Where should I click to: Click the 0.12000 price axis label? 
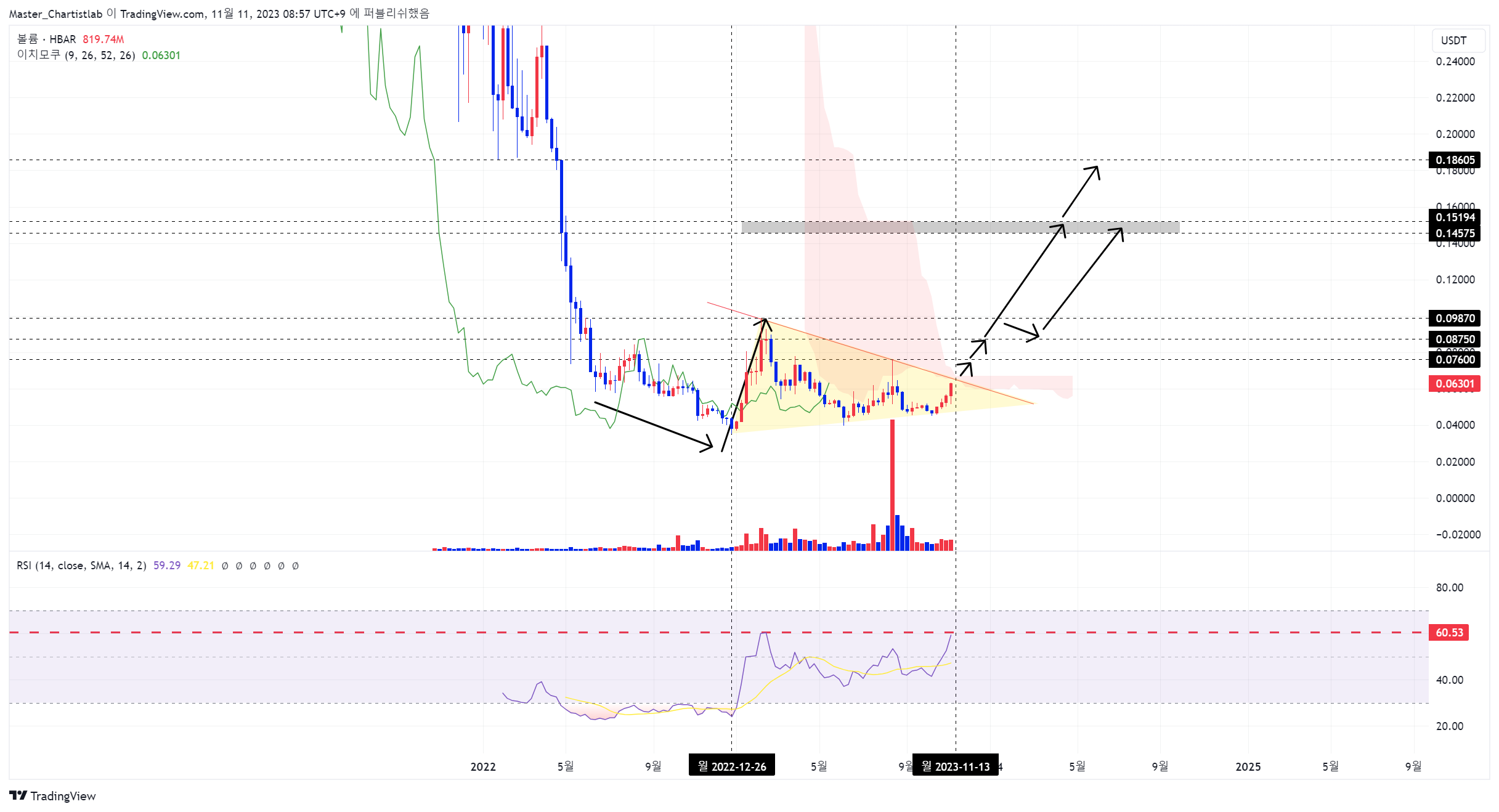point(1455,279)
